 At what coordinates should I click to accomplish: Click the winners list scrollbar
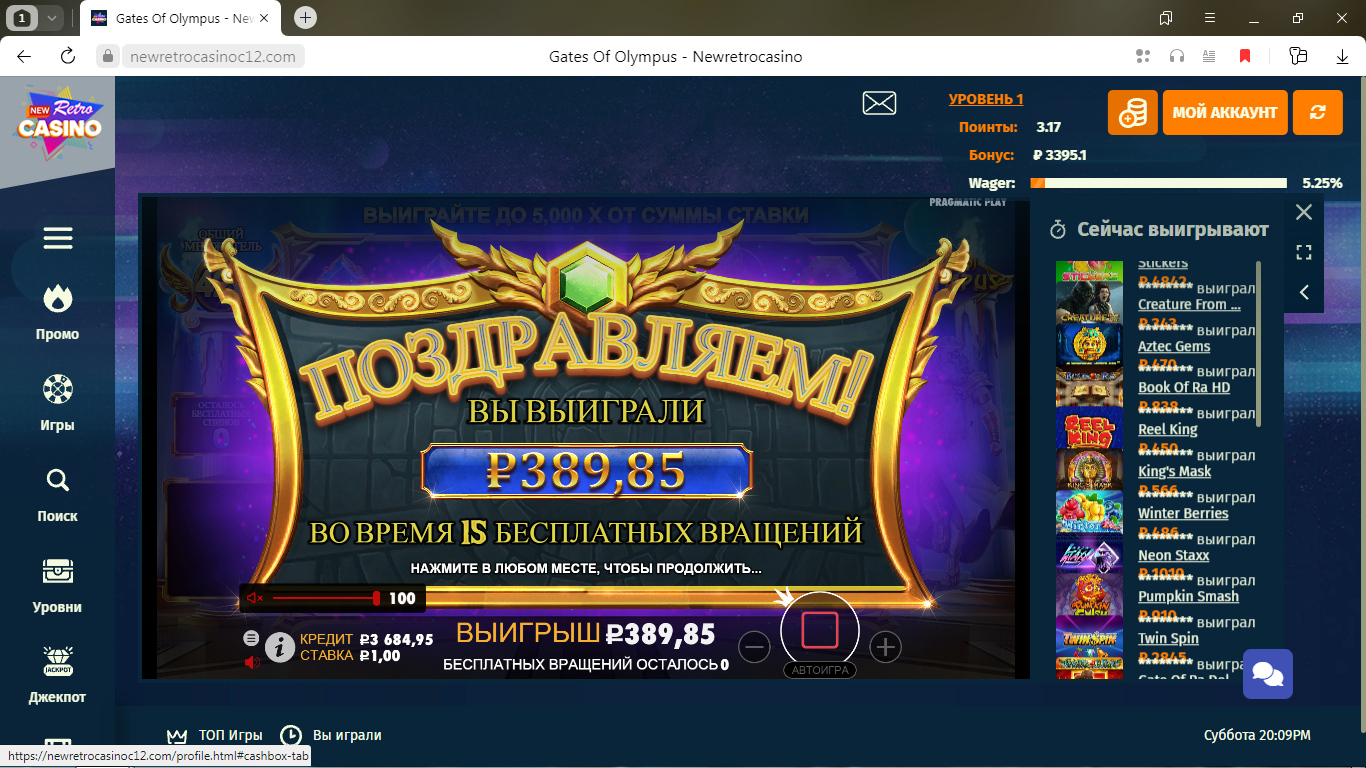pyautogui.click(x=1258, y=344)
